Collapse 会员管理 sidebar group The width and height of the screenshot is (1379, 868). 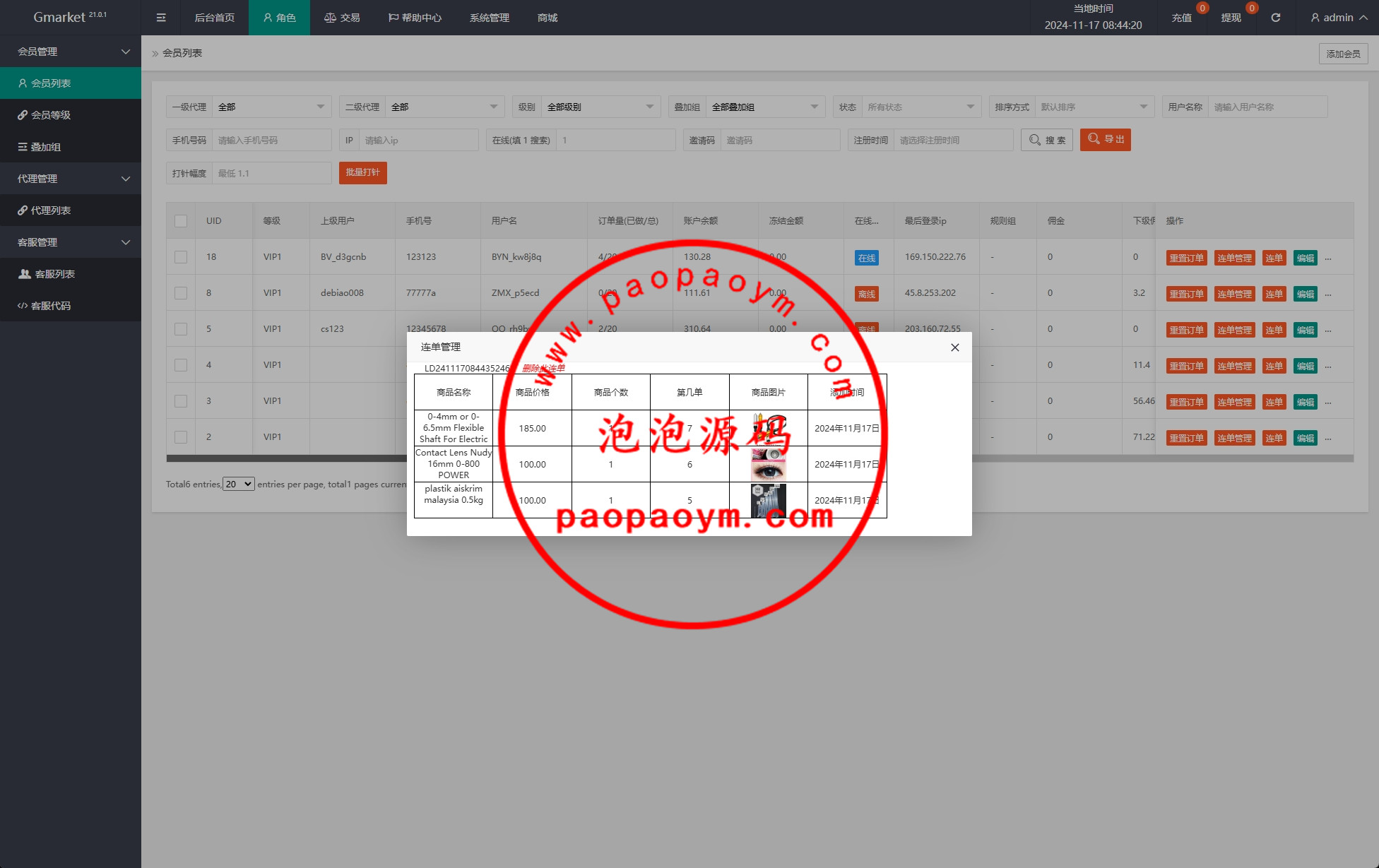[71, 52]
